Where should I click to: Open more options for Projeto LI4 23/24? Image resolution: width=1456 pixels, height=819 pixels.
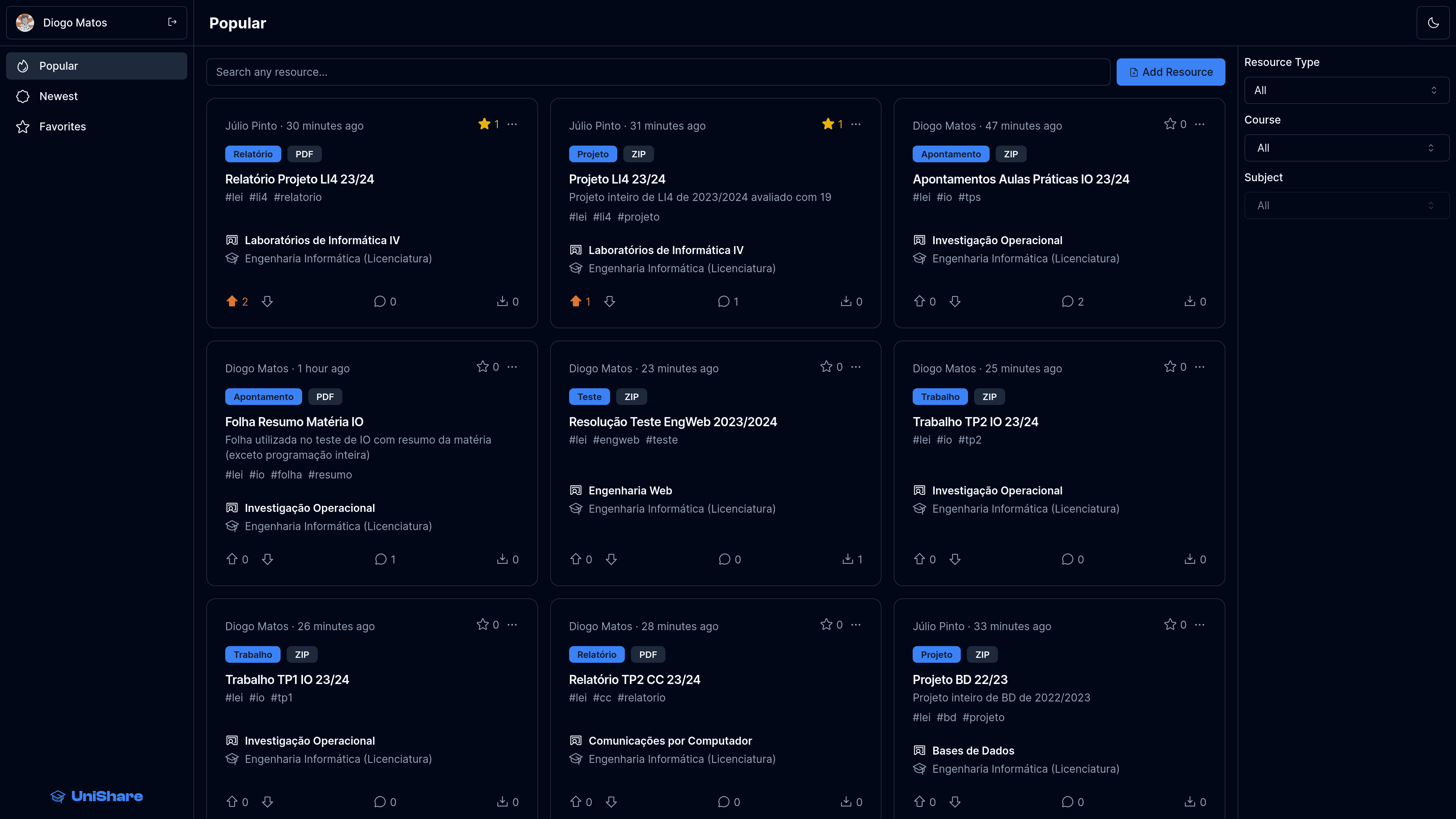click(856, 124)
